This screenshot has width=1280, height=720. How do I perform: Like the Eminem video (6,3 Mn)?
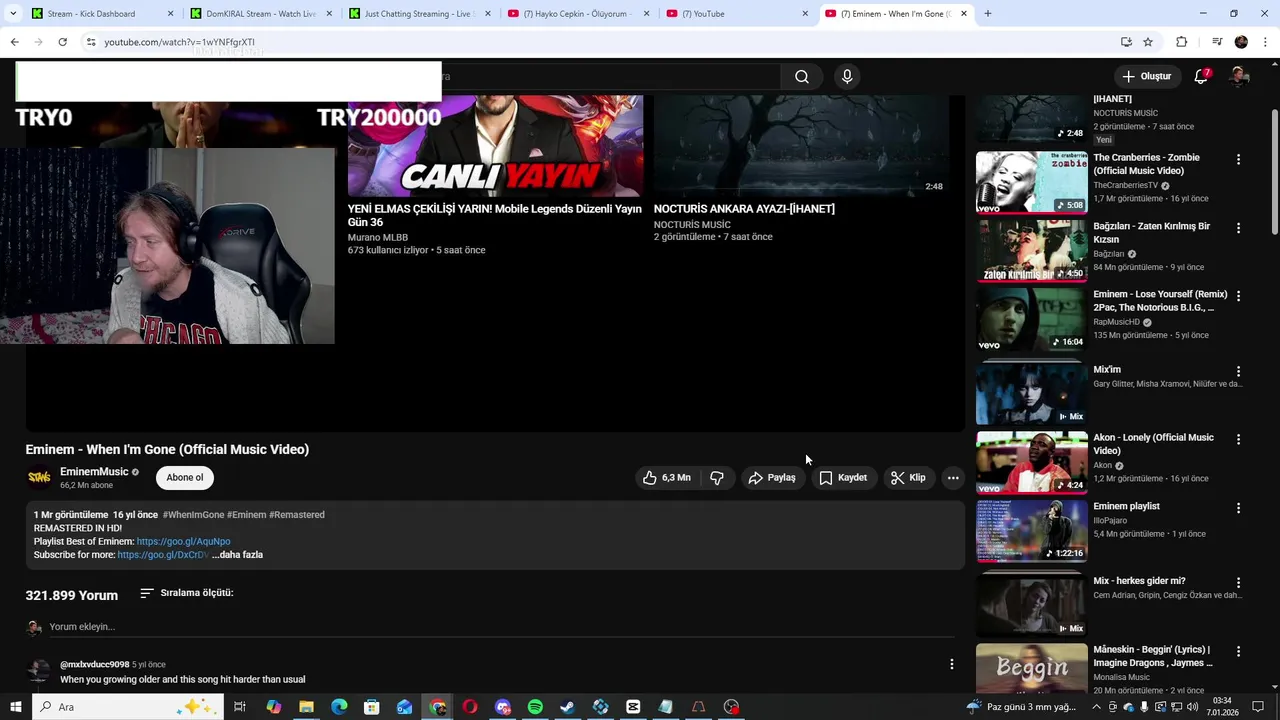pyautogui.click(x=667, y=478)
